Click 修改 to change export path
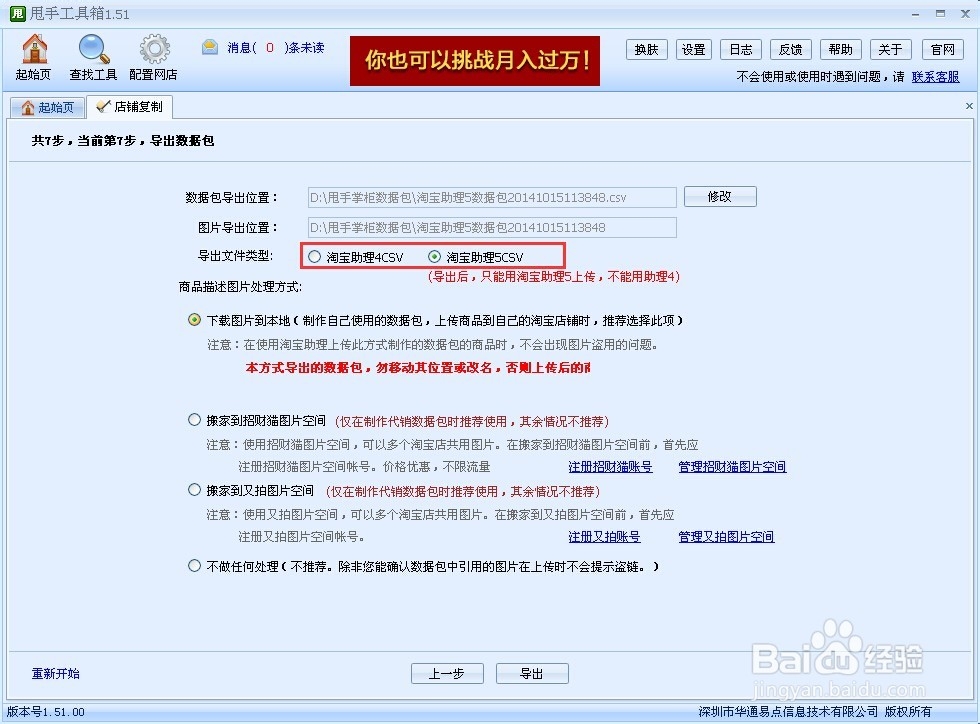The width and height of the screenshot is (980, 724). point(720,196)
